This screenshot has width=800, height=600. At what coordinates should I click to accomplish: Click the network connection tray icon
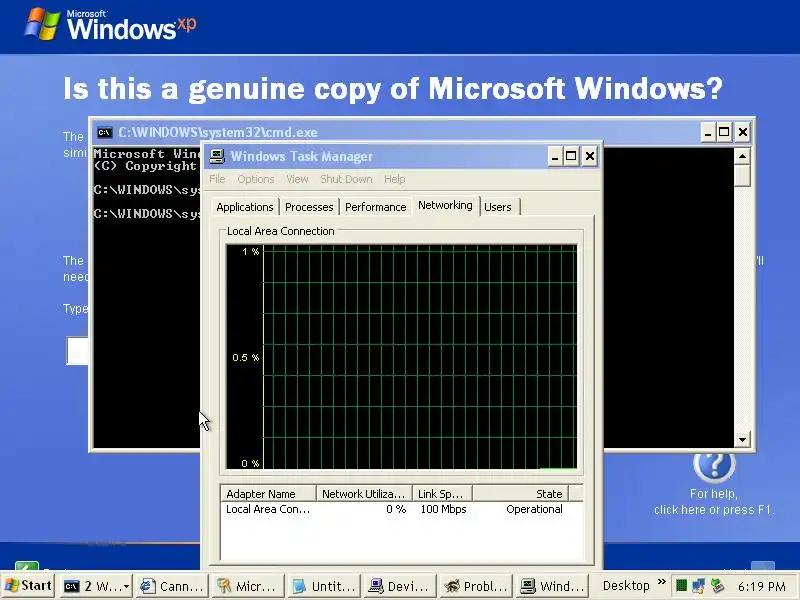tap(699, 586)
